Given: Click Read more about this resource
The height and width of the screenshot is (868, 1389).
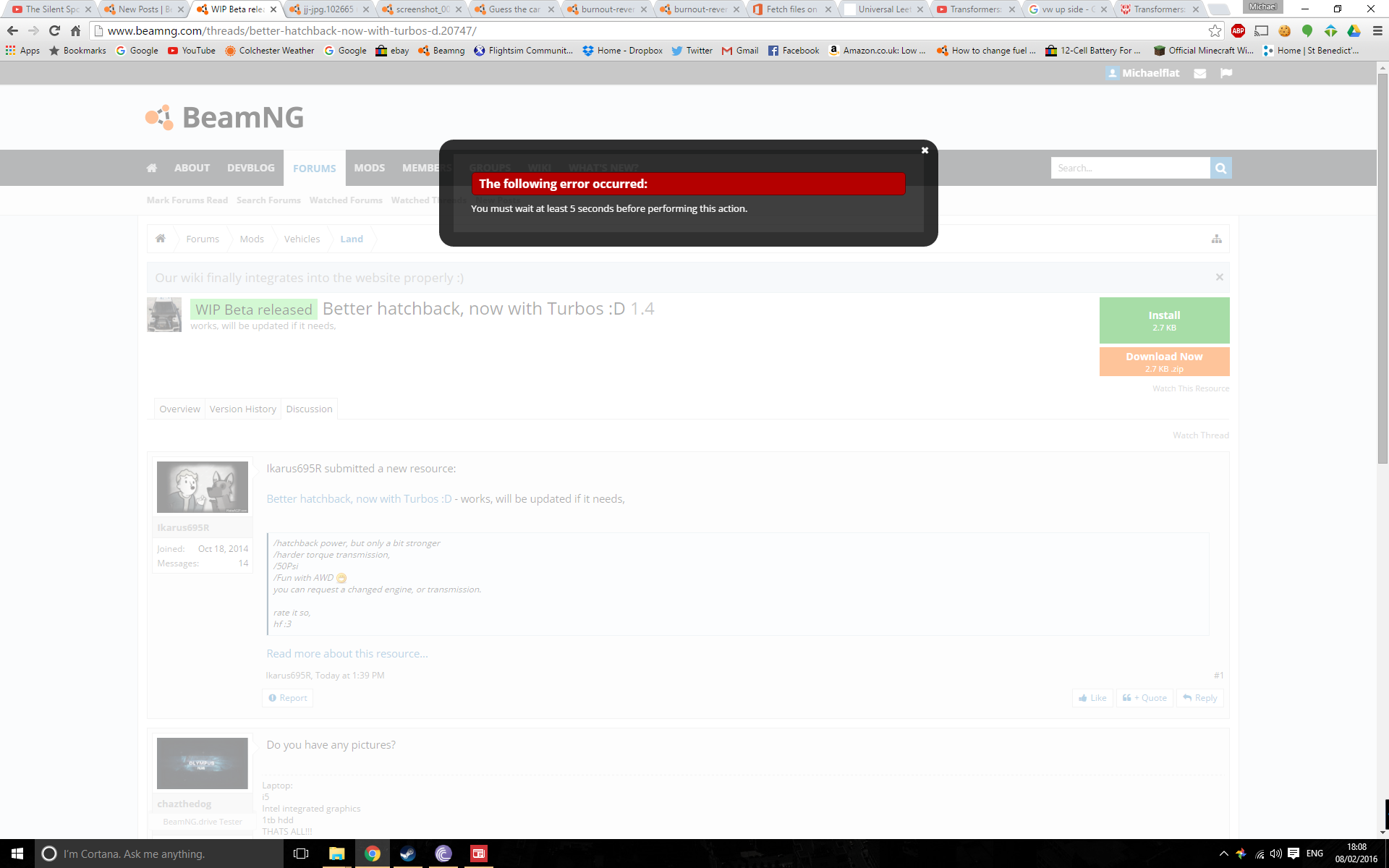Looking at the screenshot, I should coord(347,653).
